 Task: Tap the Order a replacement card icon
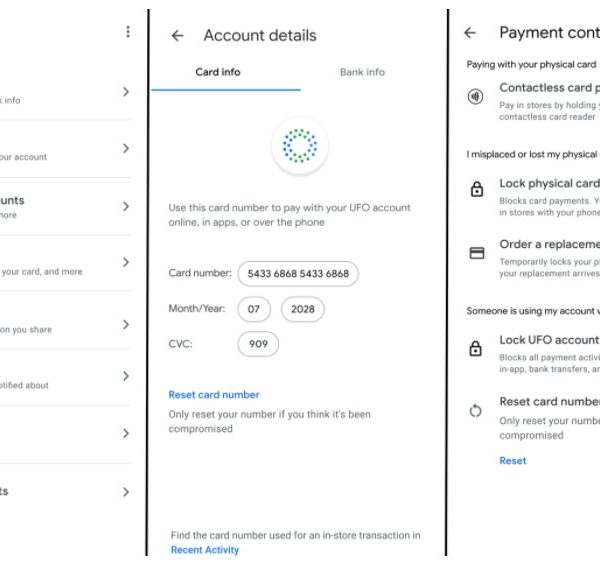(476, 252)
